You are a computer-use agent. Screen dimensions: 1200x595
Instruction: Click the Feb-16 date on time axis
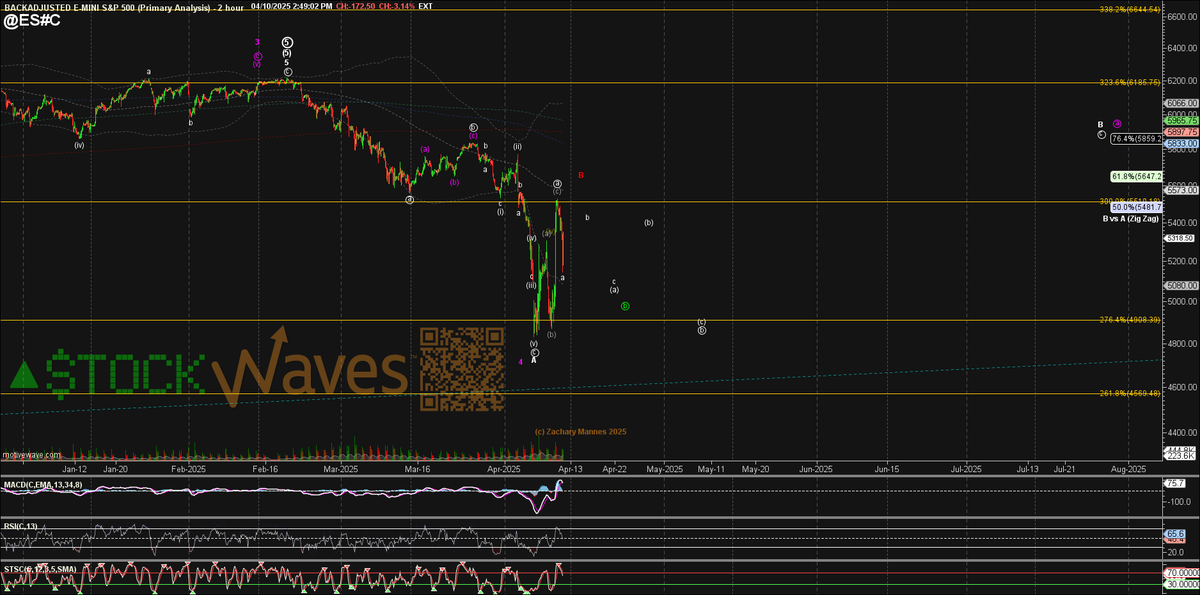point(265,467)
